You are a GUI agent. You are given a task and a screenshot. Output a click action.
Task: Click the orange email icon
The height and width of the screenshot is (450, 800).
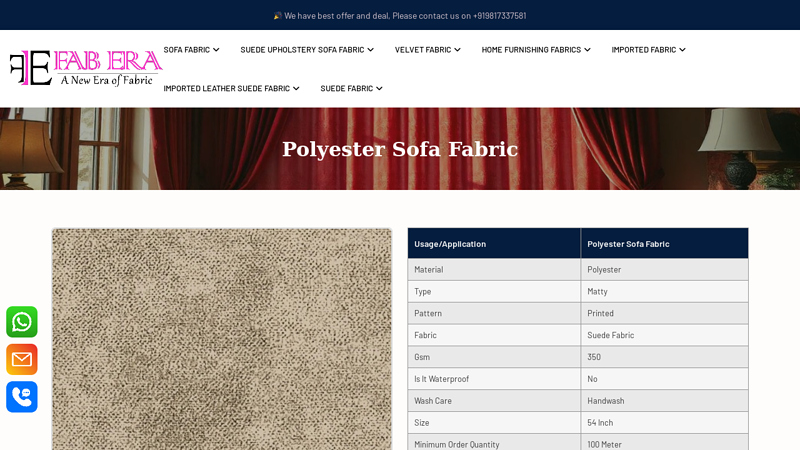pos(21,360)
